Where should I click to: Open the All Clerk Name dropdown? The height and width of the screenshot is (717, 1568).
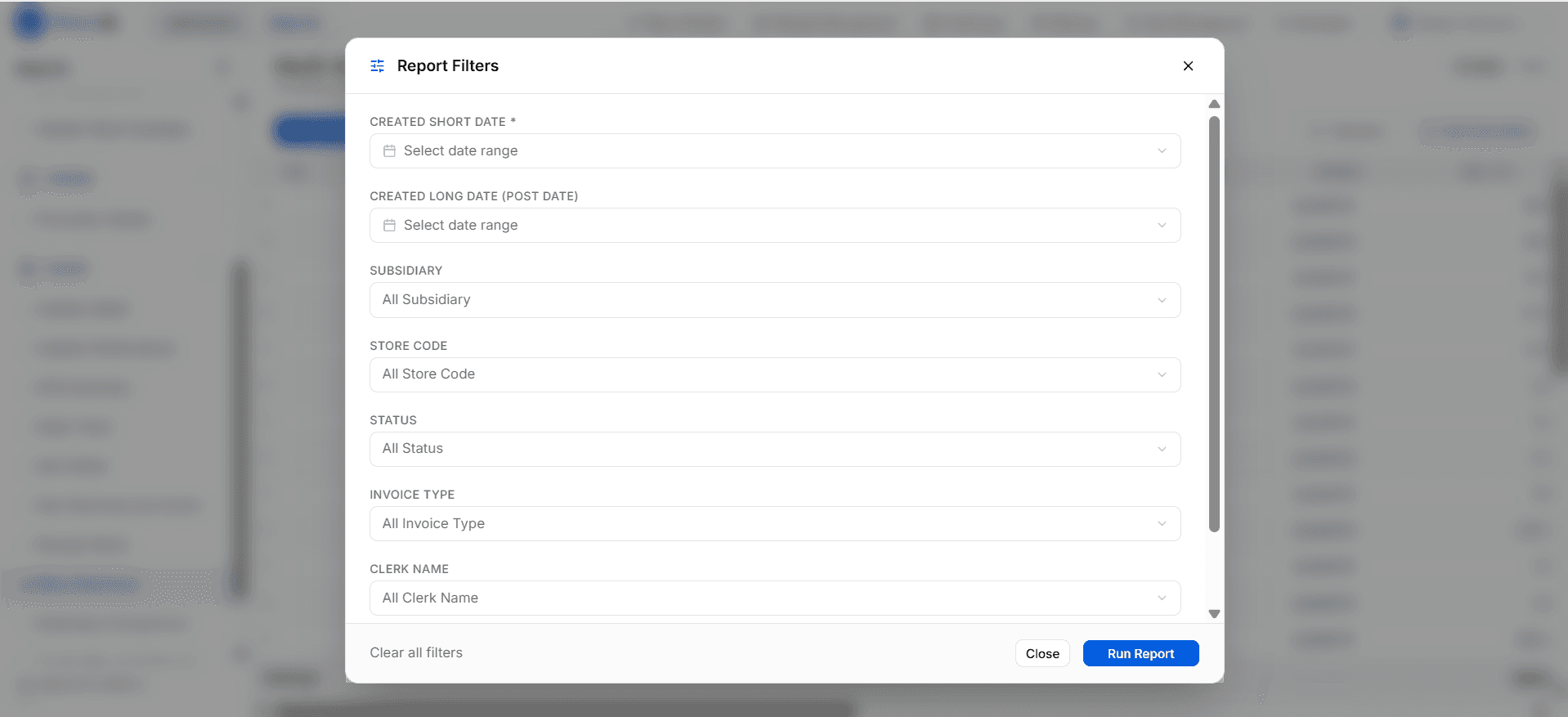point(774,598)
